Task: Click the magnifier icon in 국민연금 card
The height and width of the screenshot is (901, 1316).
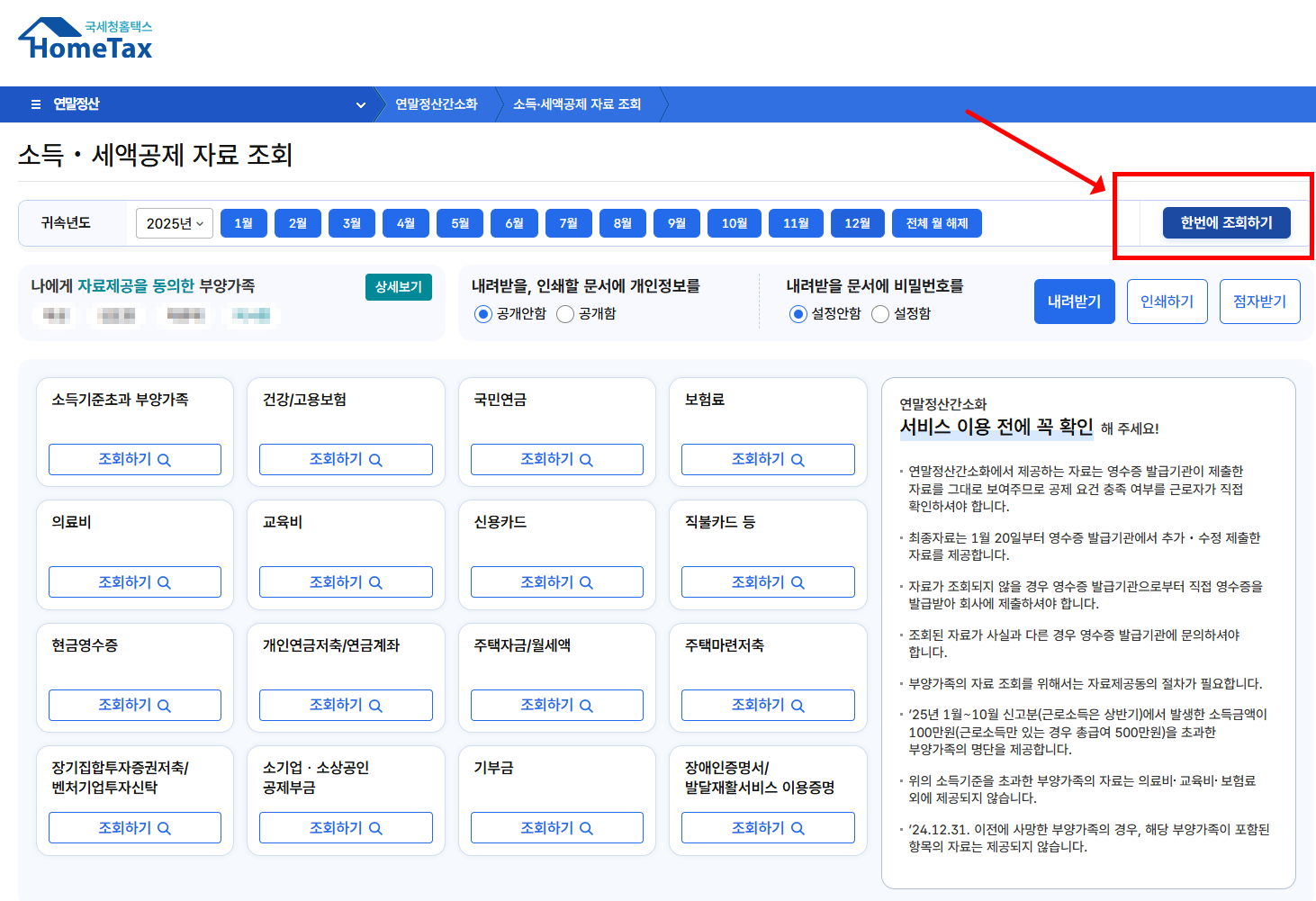Action: pos(586,460)
